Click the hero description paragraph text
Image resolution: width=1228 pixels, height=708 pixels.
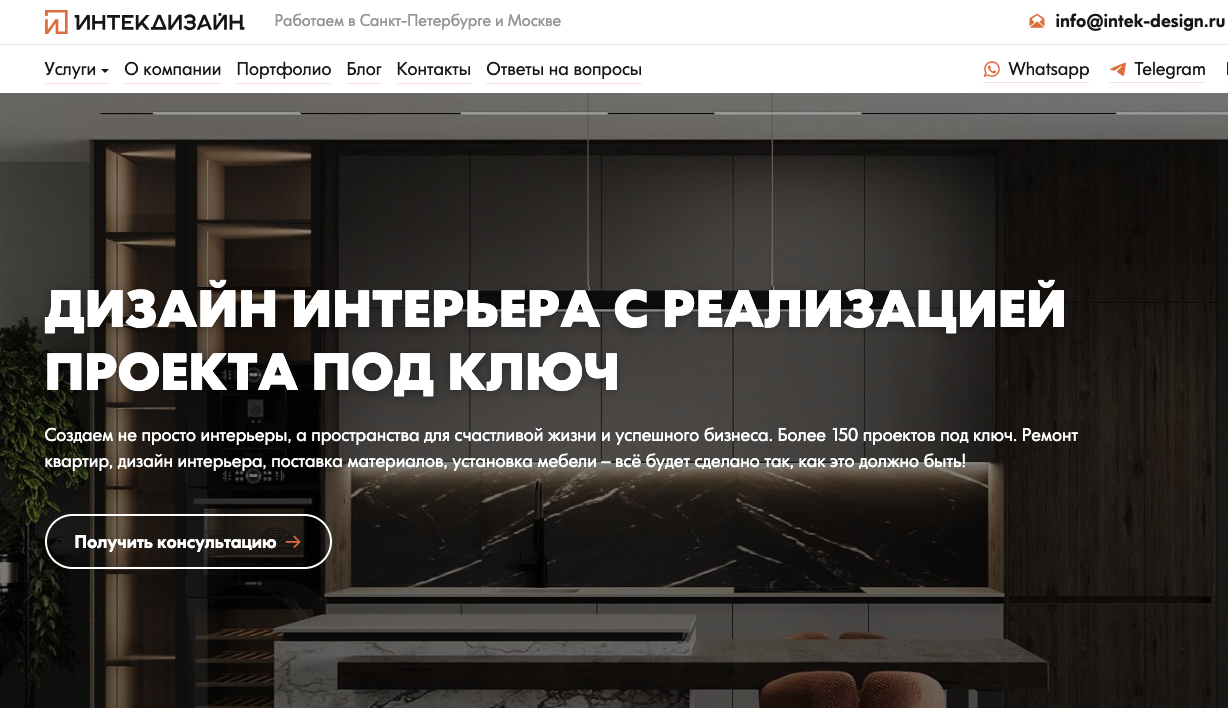(561, 449)
